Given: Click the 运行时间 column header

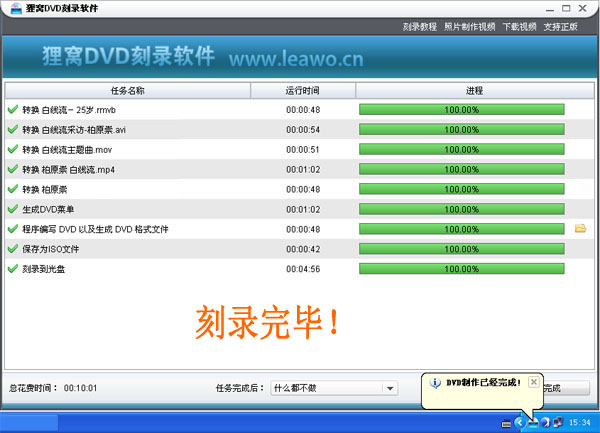Looking at the screenshot, I should point(303,91).
